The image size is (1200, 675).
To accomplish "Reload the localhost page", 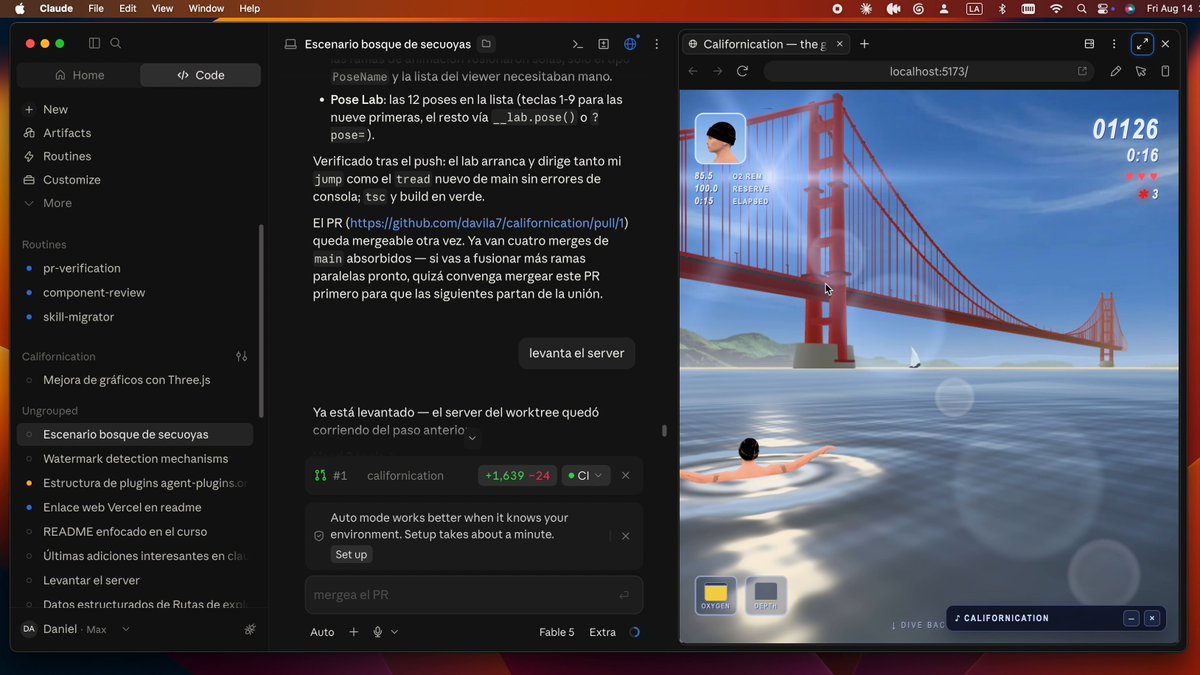I will [x=742, y=71].
